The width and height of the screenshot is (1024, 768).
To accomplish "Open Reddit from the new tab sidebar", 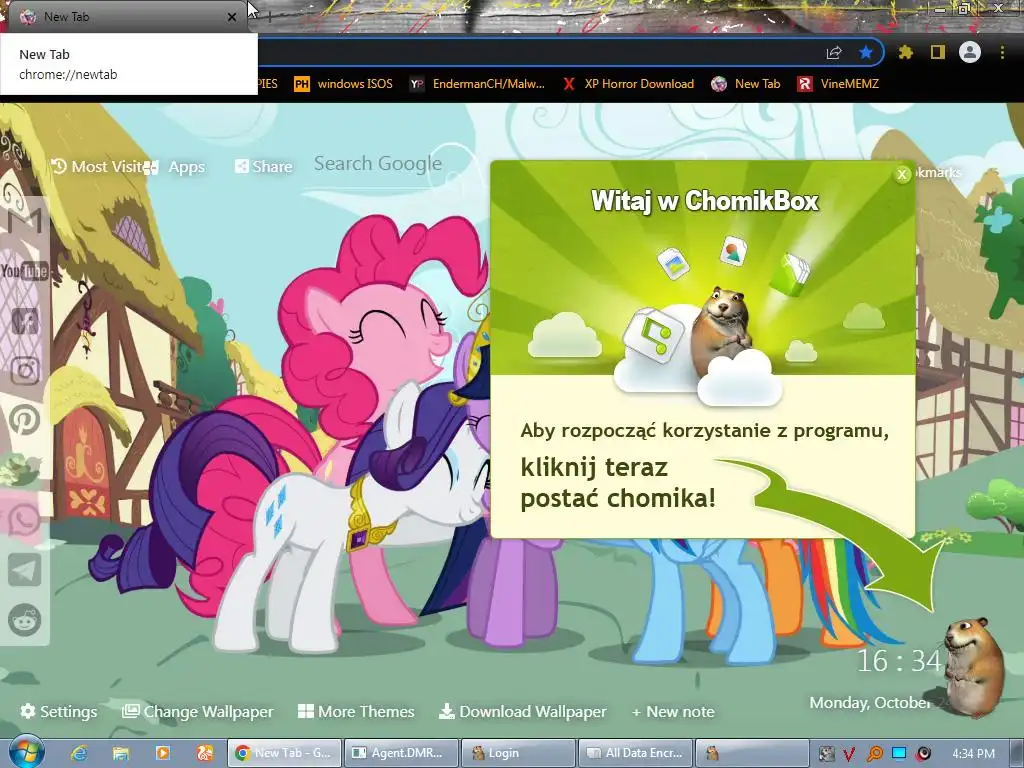I will 25,620.
